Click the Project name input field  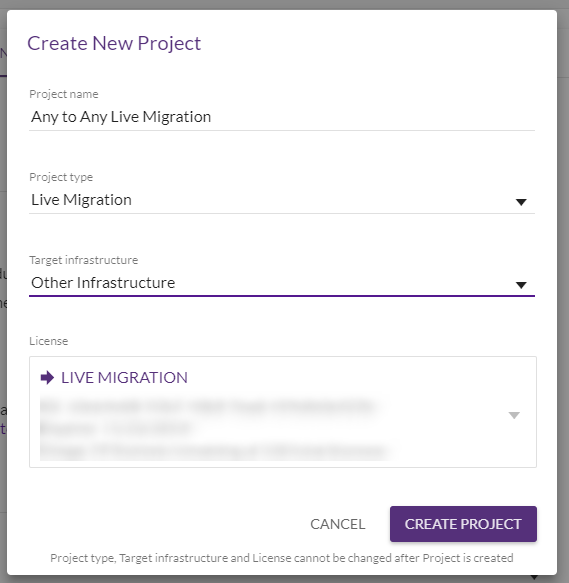click(282, 117)
